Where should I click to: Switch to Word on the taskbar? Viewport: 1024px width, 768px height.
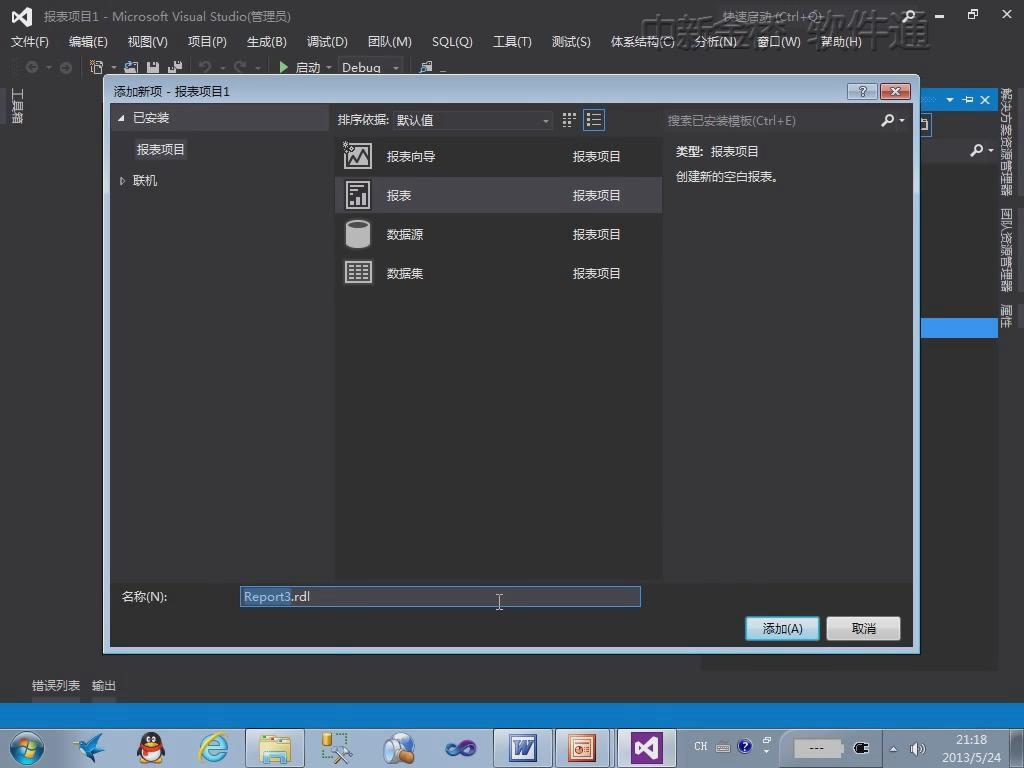click(522, 748)
